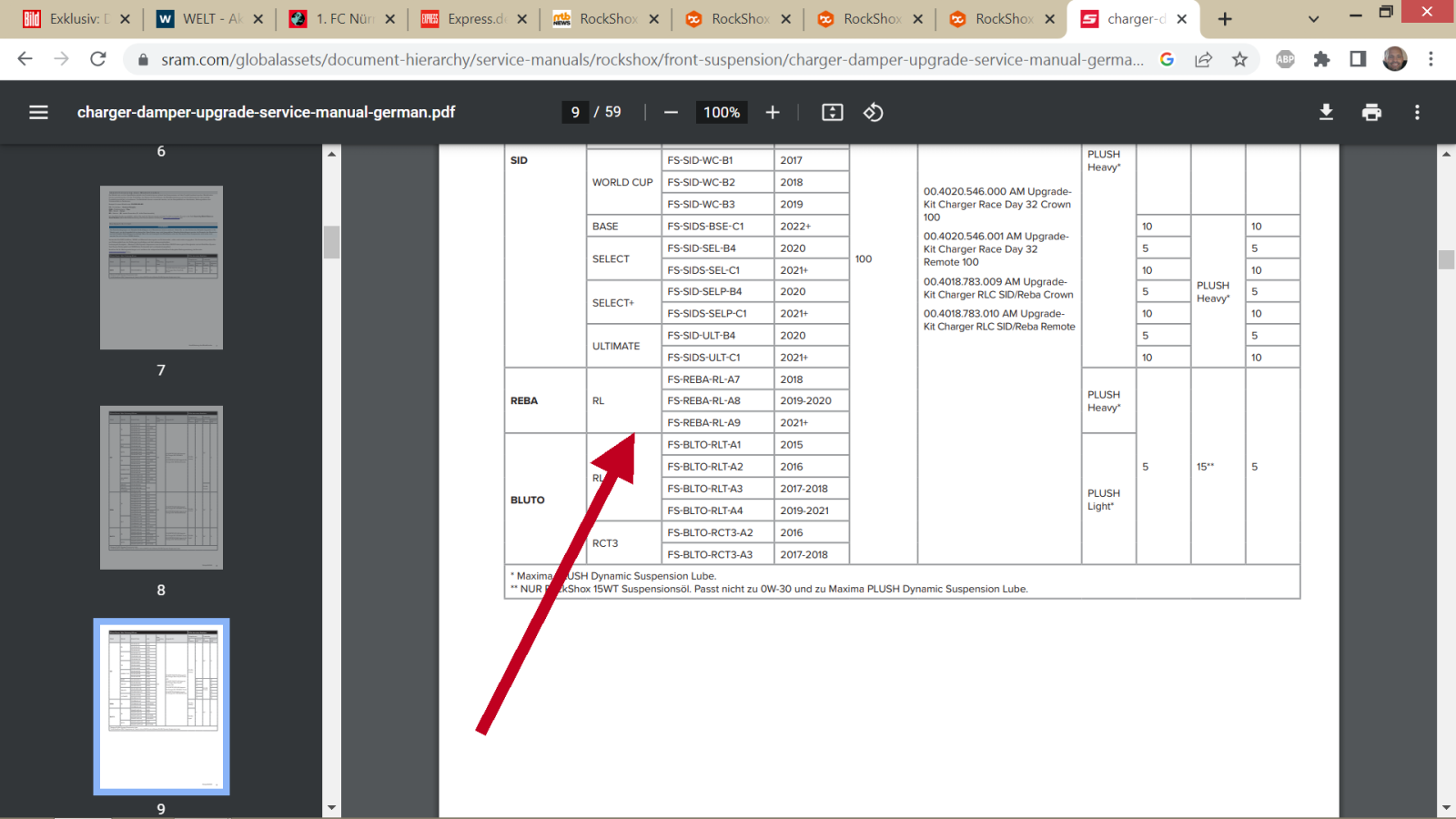Click the FS-REBA-RL-A9 table cell
This screenshot has height=819, width=1456.
[717, 422]
